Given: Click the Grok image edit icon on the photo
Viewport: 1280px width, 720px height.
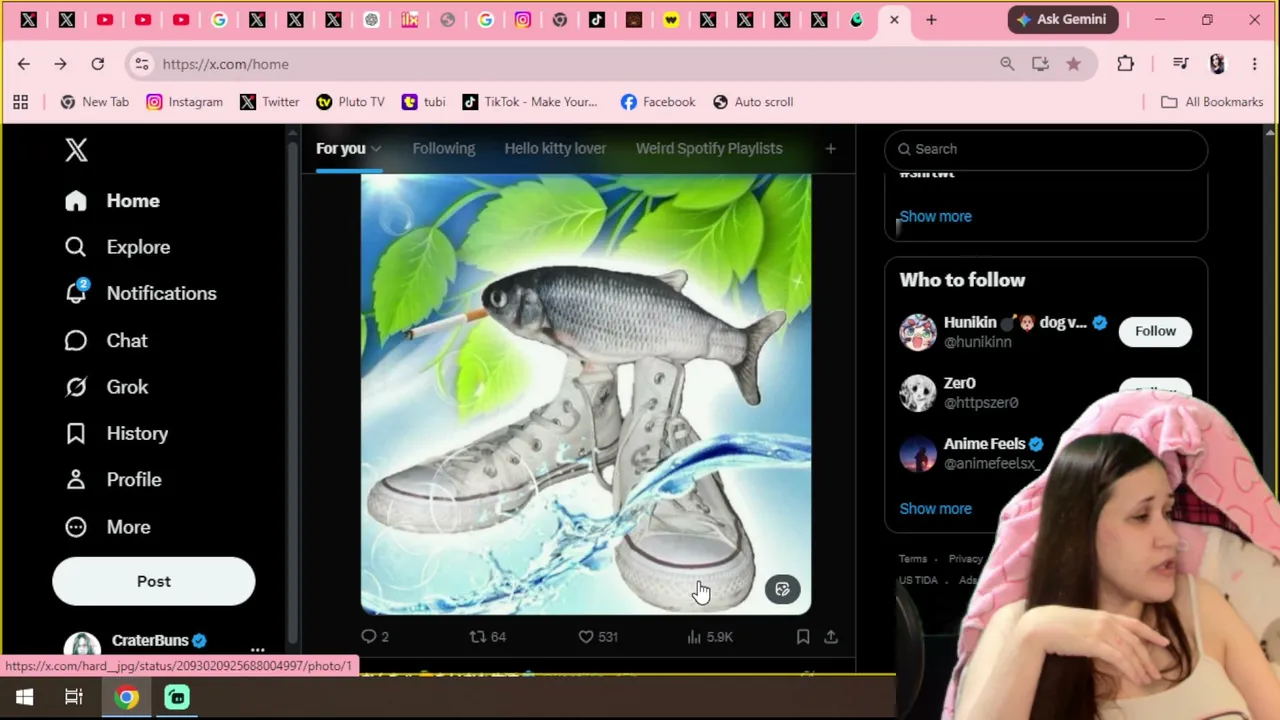Looking at the screenshot, I should coord(782,589).
